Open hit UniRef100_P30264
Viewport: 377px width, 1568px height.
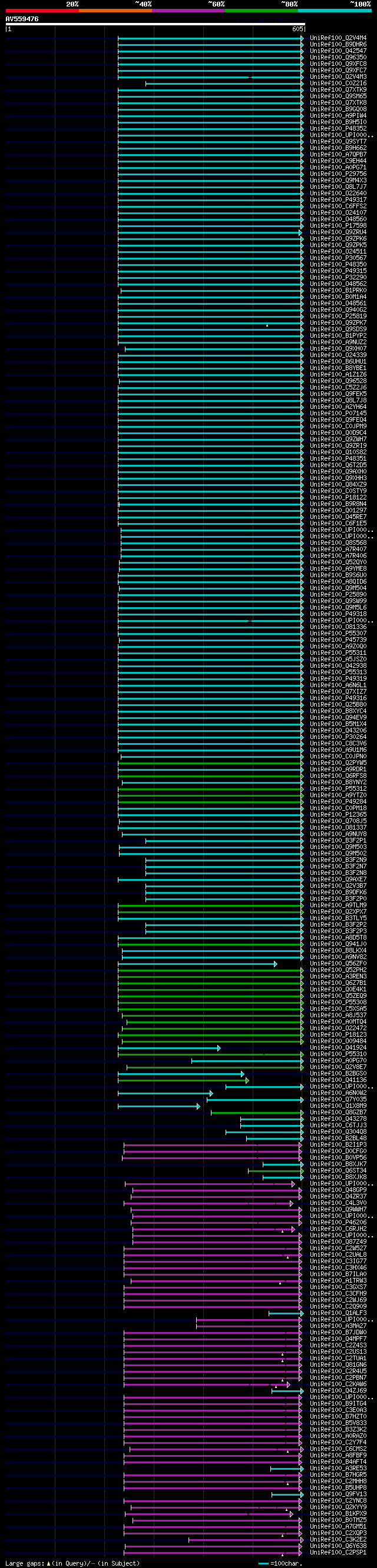coord(338,737)
